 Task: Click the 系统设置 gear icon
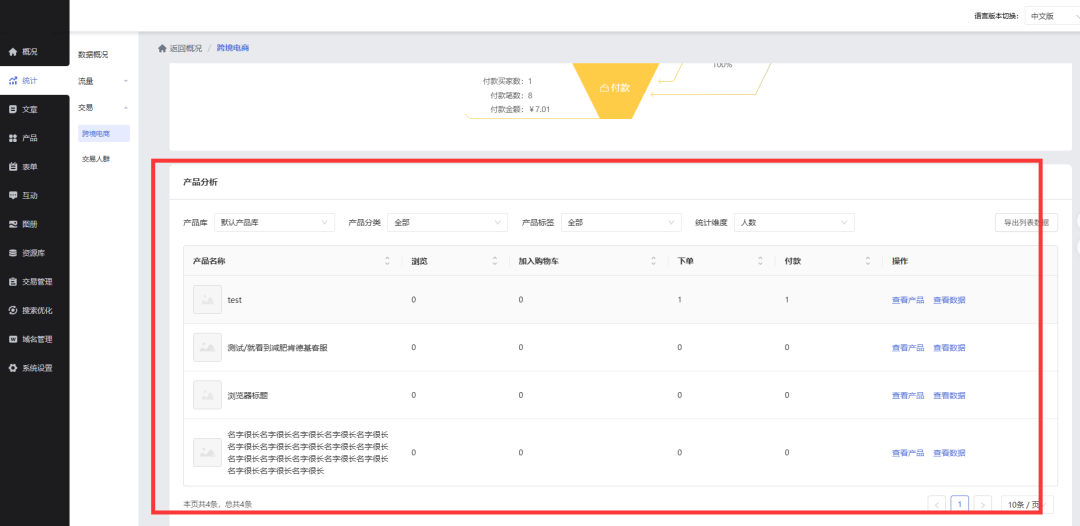(x=13, y=368)
